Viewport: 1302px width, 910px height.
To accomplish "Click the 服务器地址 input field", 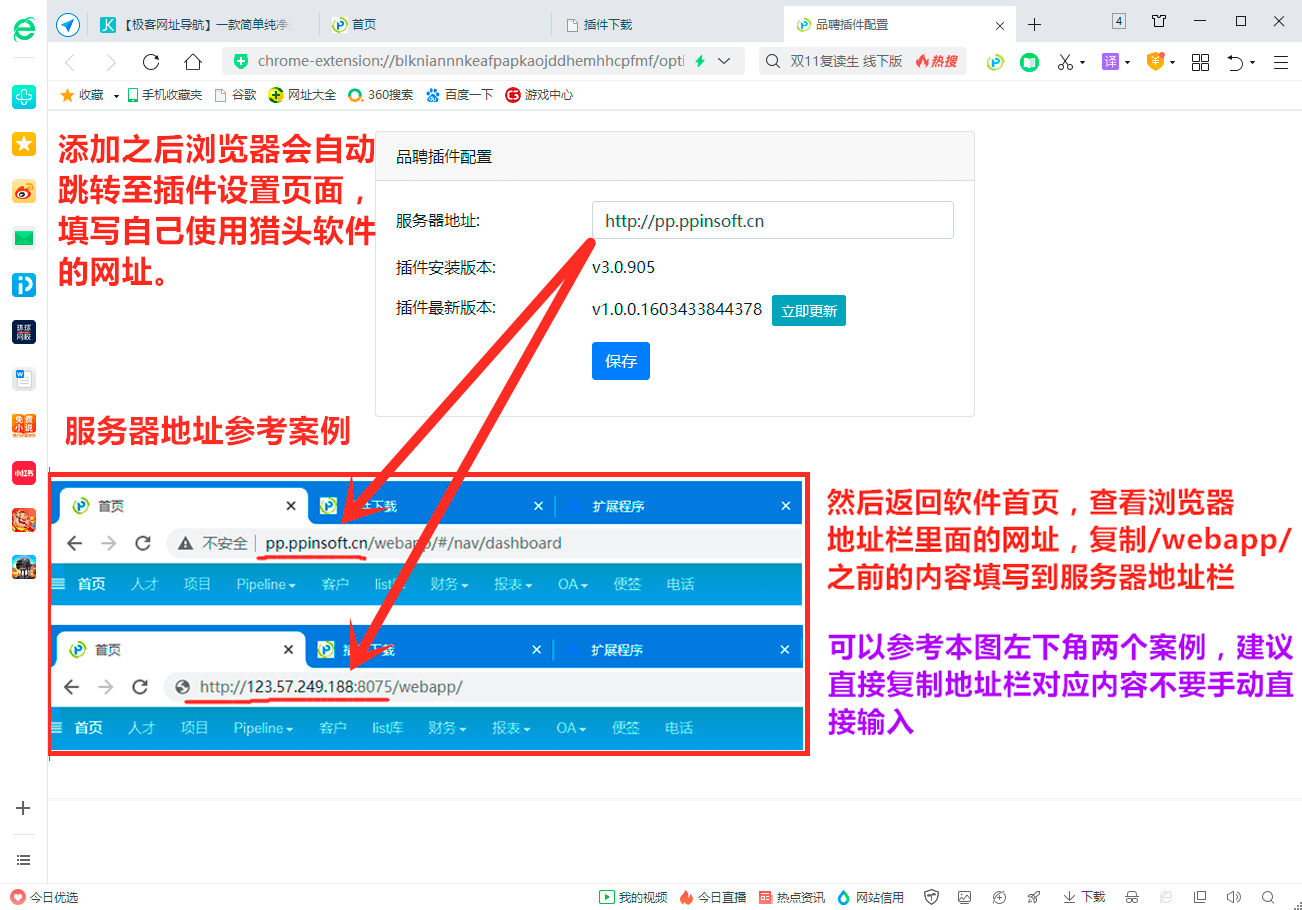I will pos(772,220).
